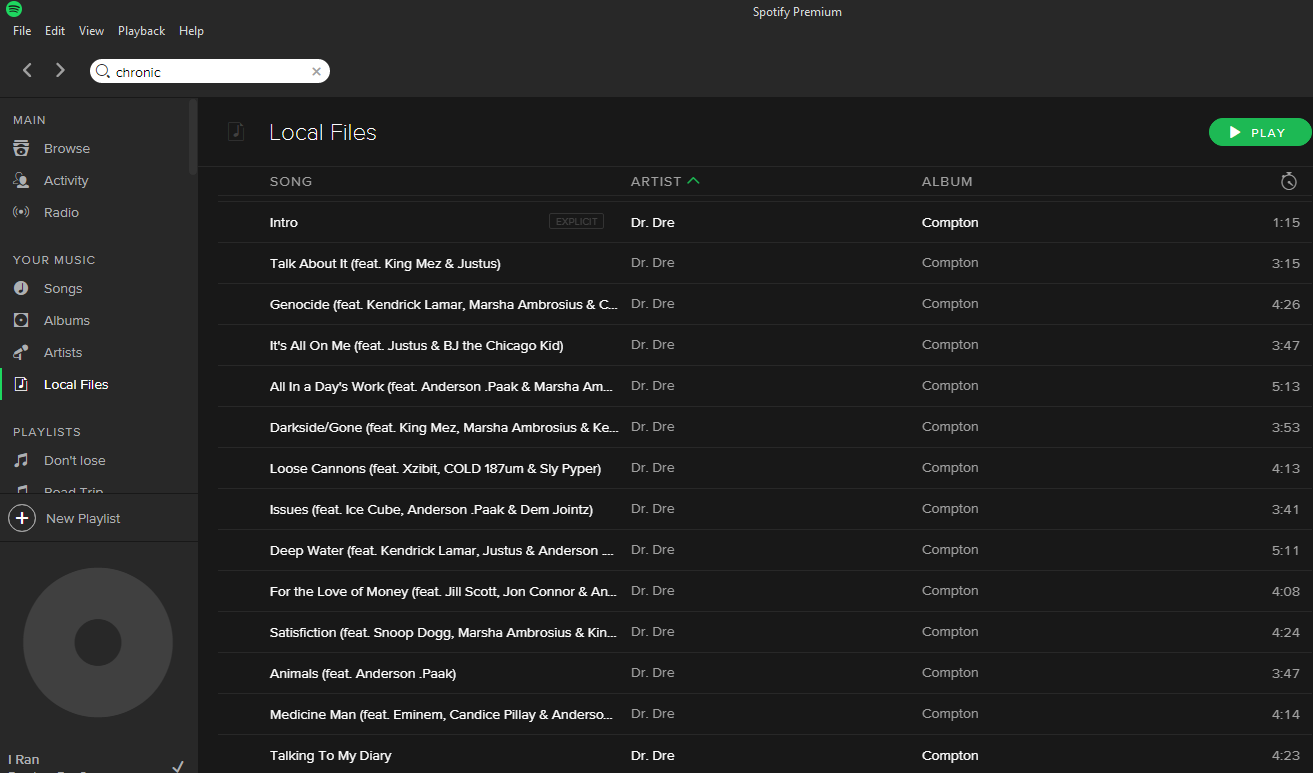Click the Local Files icon in the sidebar
This screenshot has height=773, width=1313.
tap(21, 385)
